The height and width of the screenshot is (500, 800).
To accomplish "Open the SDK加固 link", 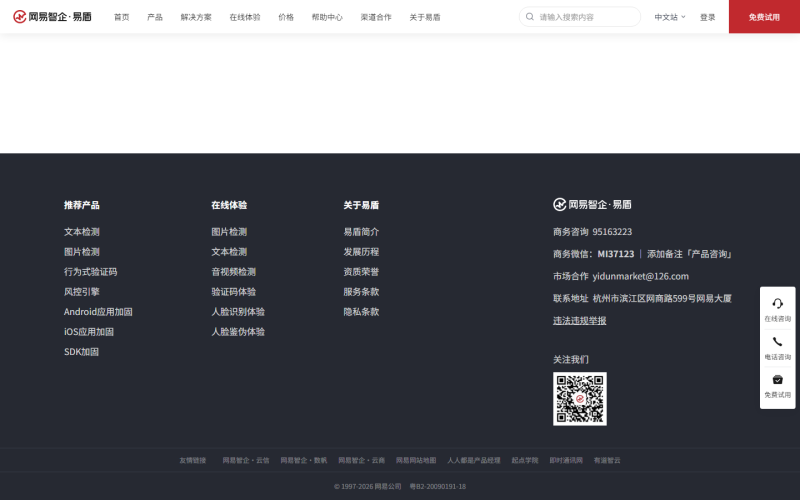I will (81, 352).
